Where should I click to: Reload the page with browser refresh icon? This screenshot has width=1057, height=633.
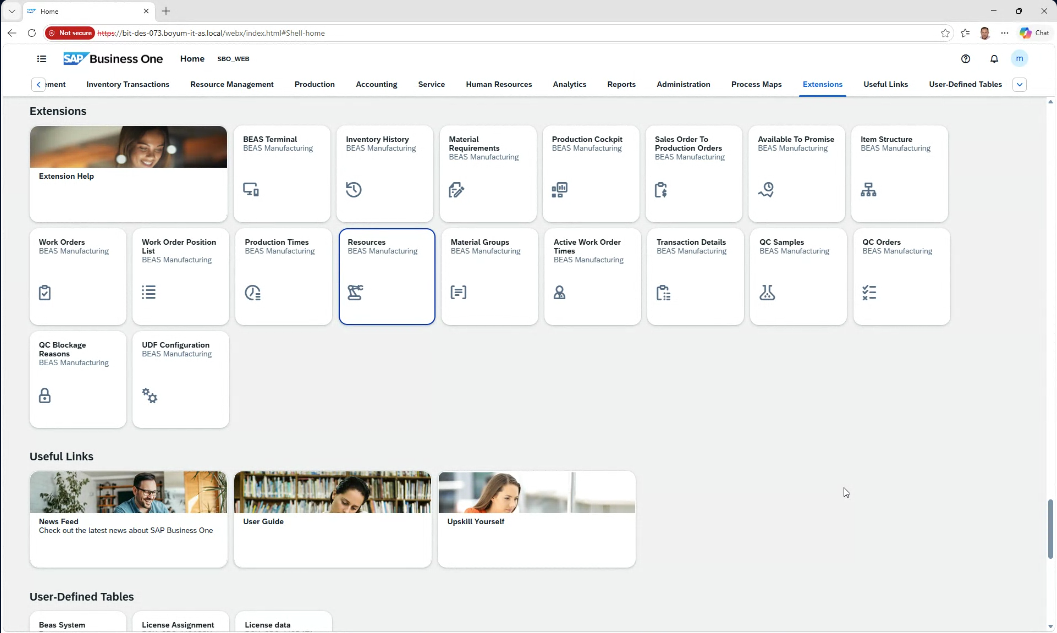coord(32,33)
